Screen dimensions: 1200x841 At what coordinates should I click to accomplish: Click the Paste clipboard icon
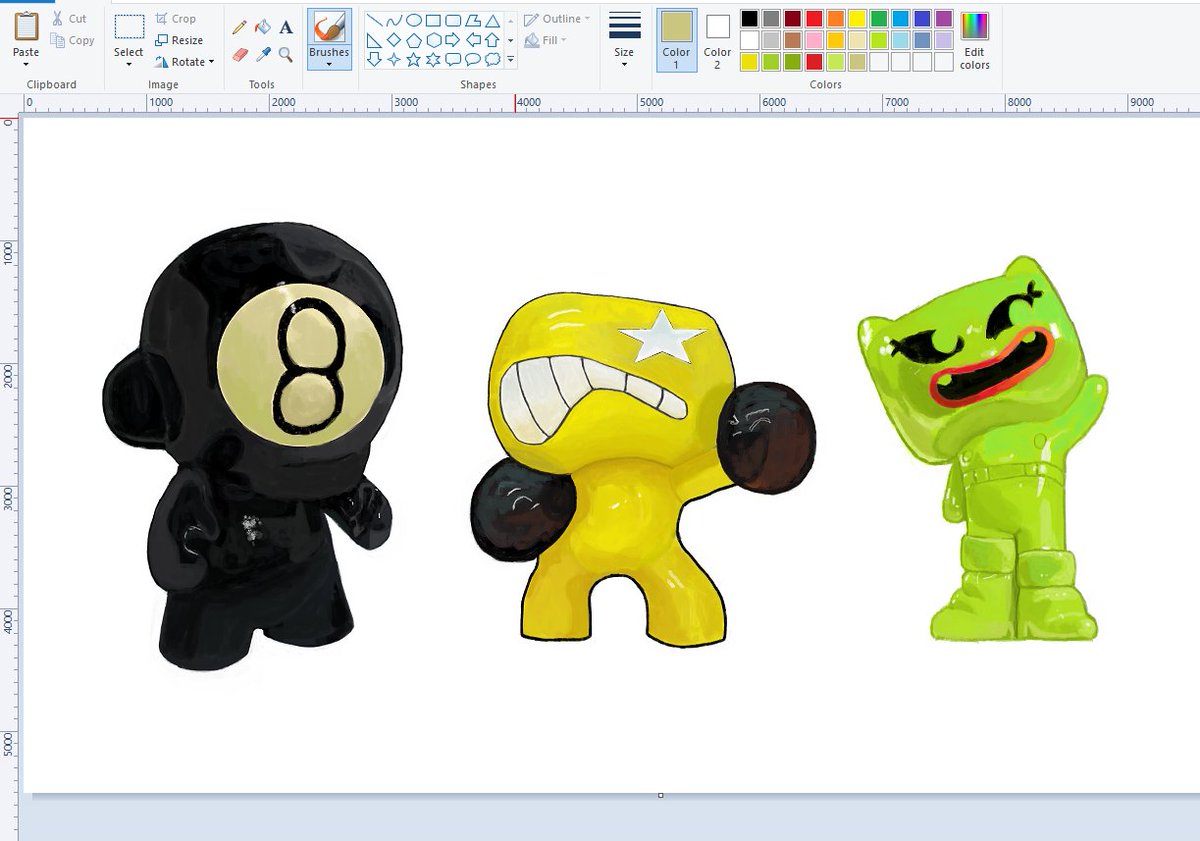(x=27, y=27)
